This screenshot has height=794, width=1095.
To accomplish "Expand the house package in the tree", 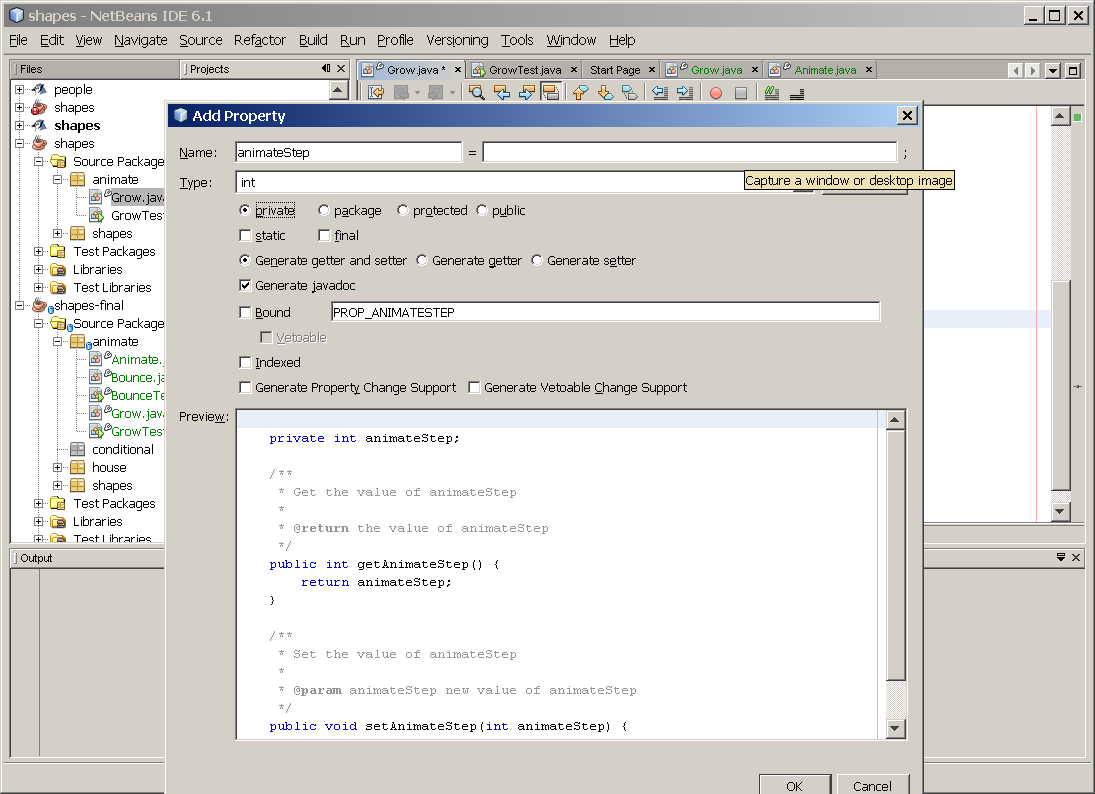I will pyautogui.click(x=58, y=468).
